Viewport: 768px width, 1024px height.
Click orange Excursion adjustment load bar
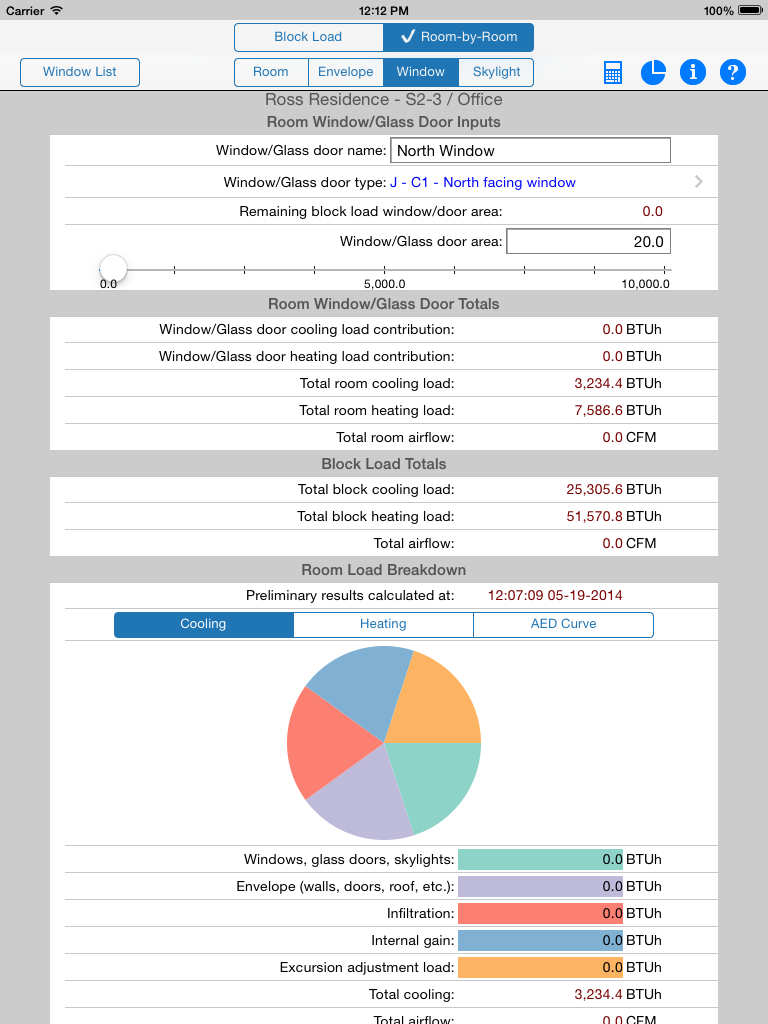click(540, 967)
